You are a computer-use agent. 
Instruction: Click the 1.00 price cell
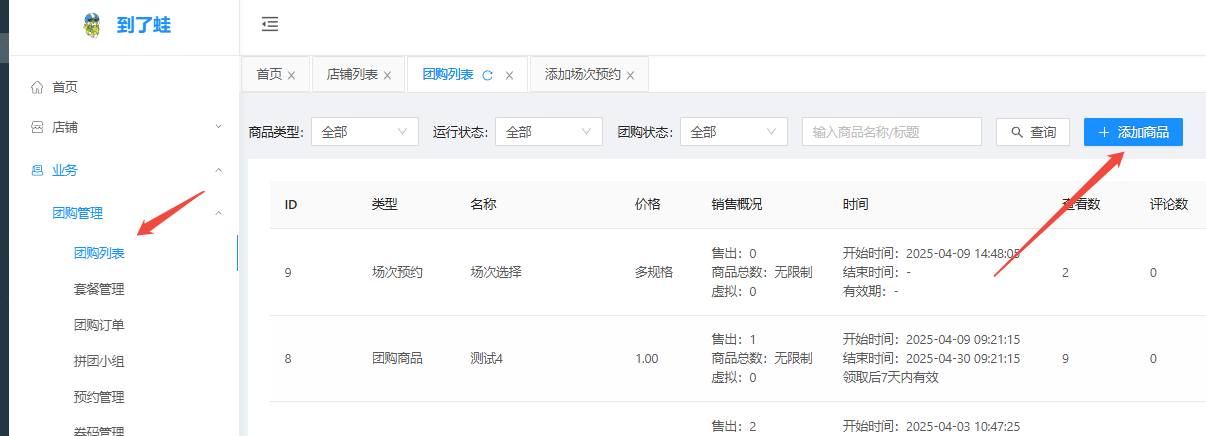647,358
